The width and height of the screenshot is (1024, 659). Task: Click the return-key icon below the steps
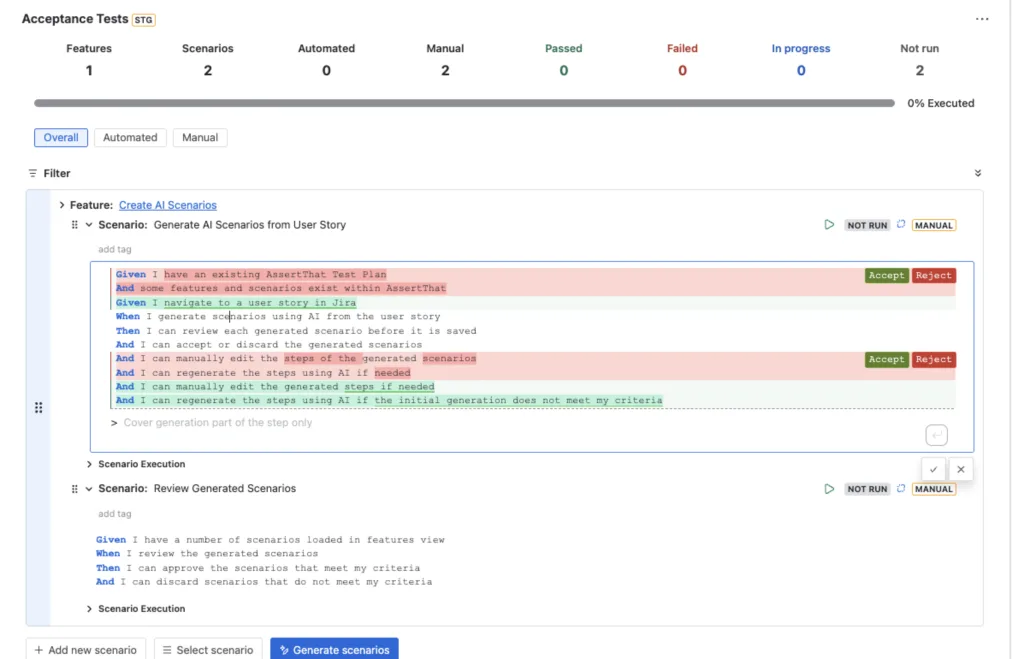pos(936,434)
